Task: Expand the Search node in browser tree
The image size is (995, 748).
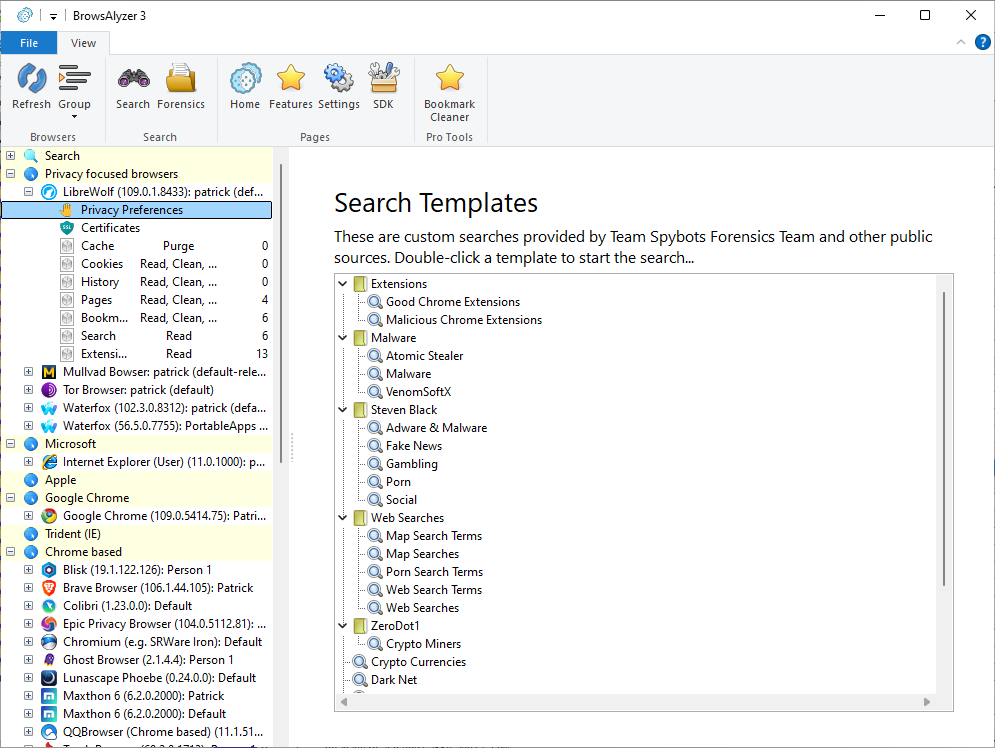Action: pos(11,155)
